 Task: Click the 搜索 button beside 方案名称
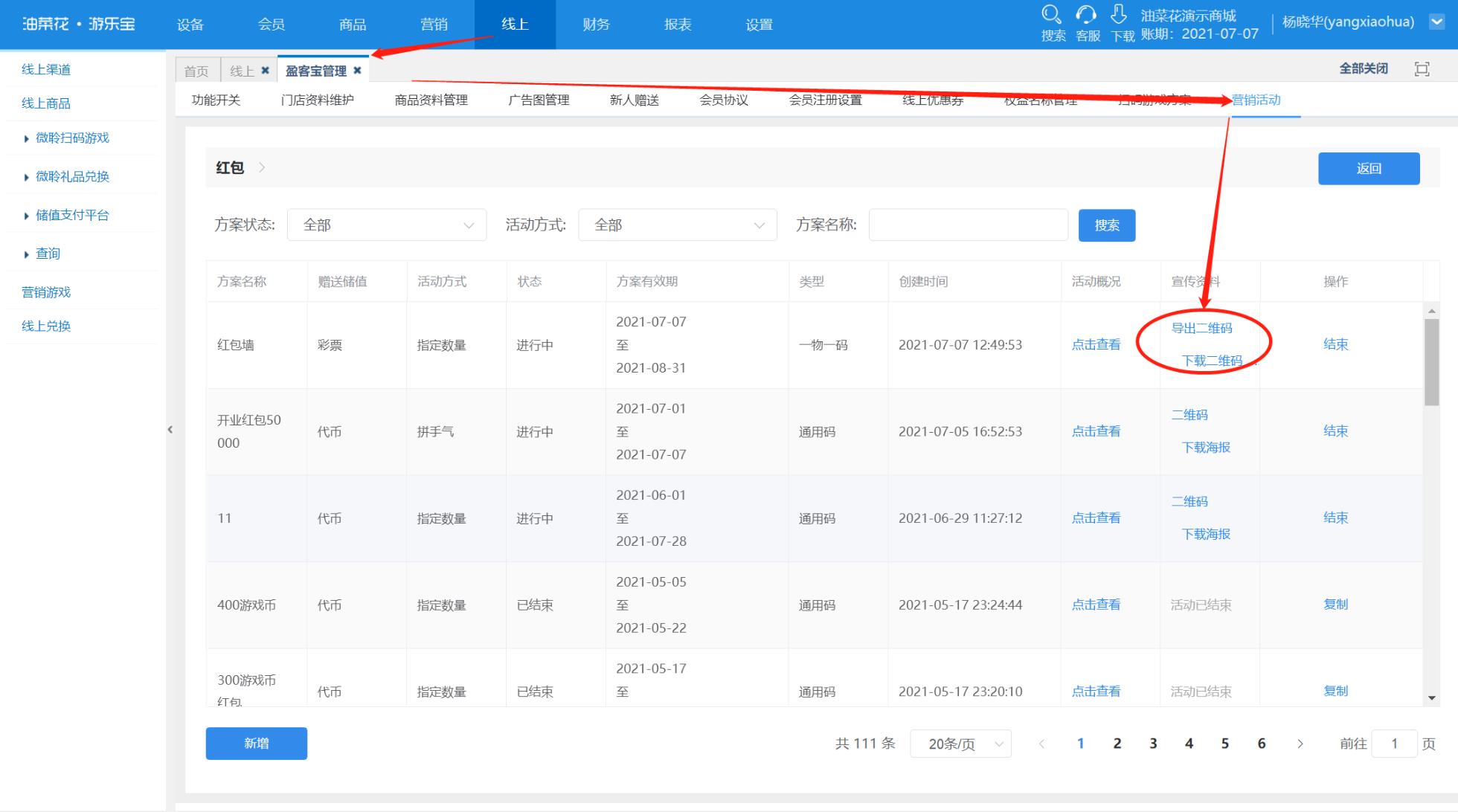[x=1107, y=225]
